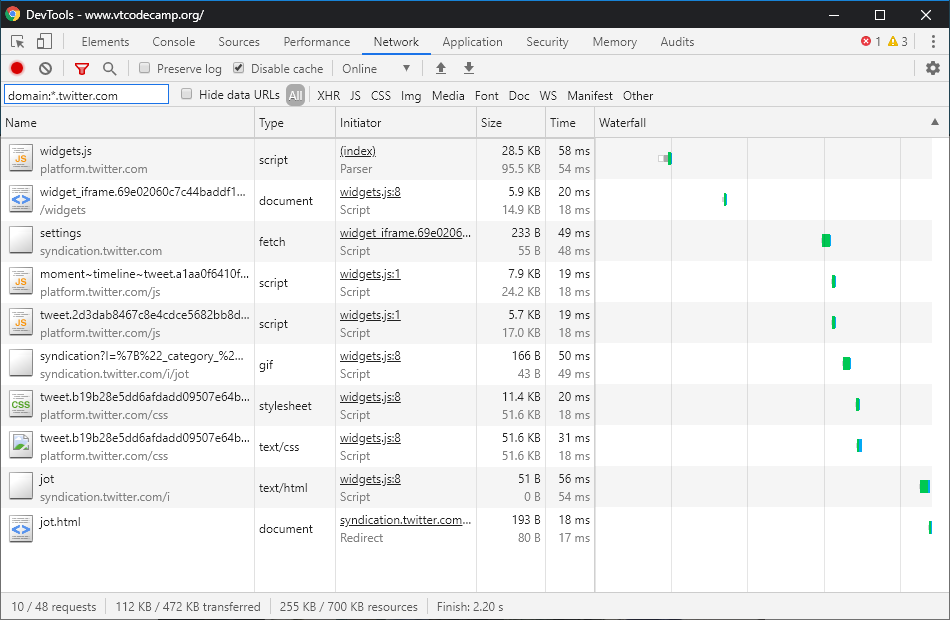Select the widget_iframe document icon
Screen dimensions: 950x620
tap(21, 199)
